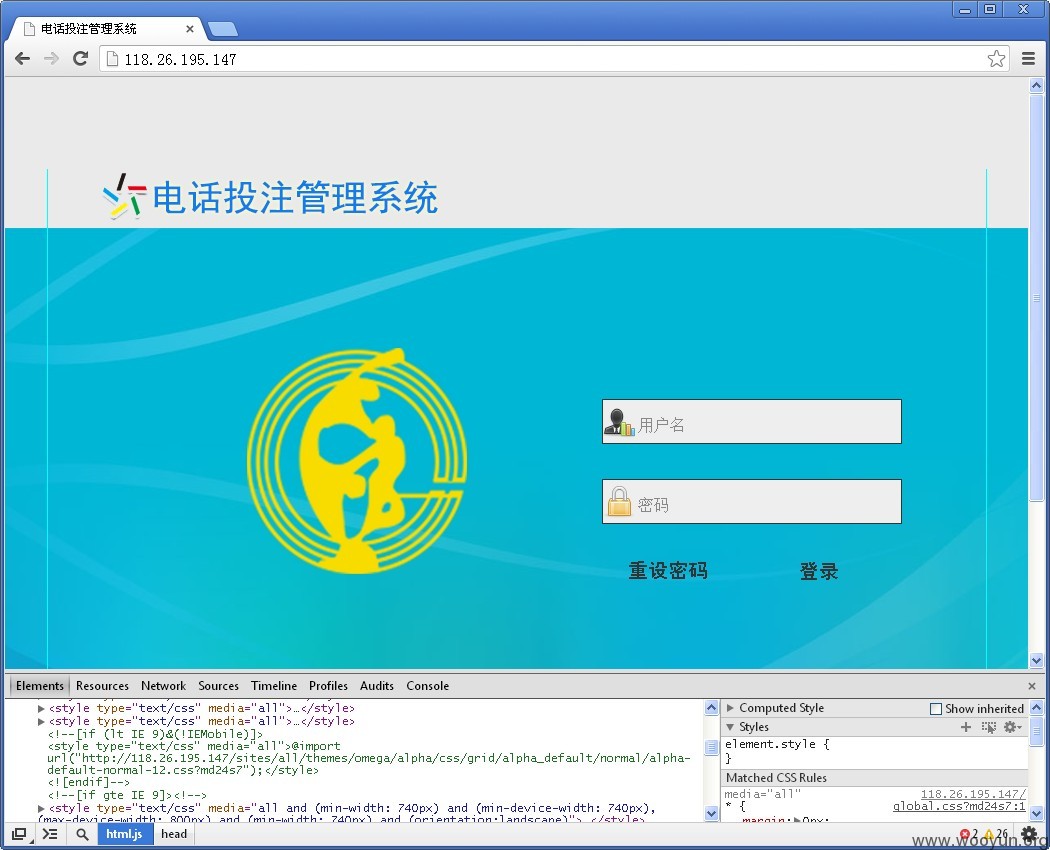
Task: Open the Network panel tab
Action: [x=163, y=685]
